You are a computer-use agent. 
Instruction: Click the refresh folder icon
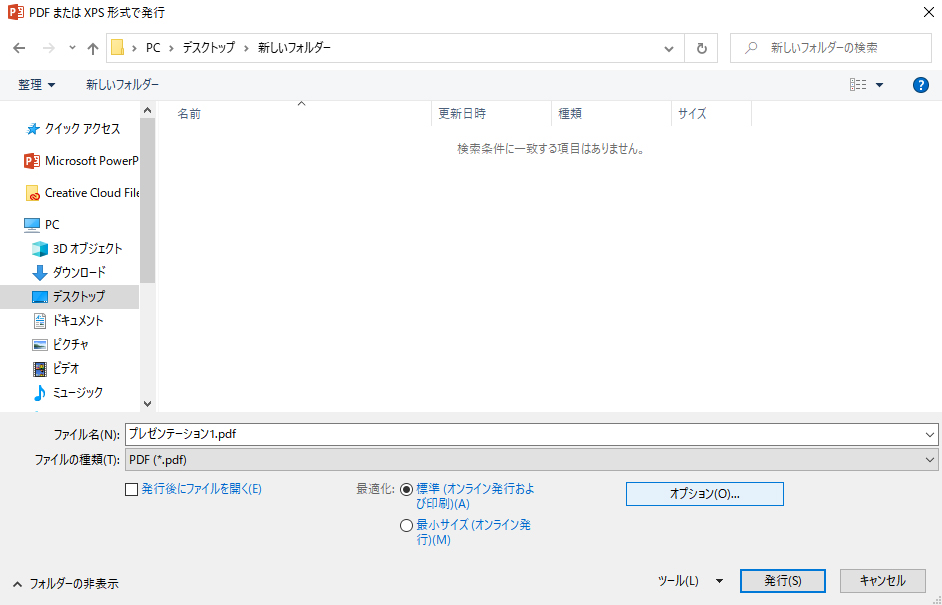pos(701,48)
